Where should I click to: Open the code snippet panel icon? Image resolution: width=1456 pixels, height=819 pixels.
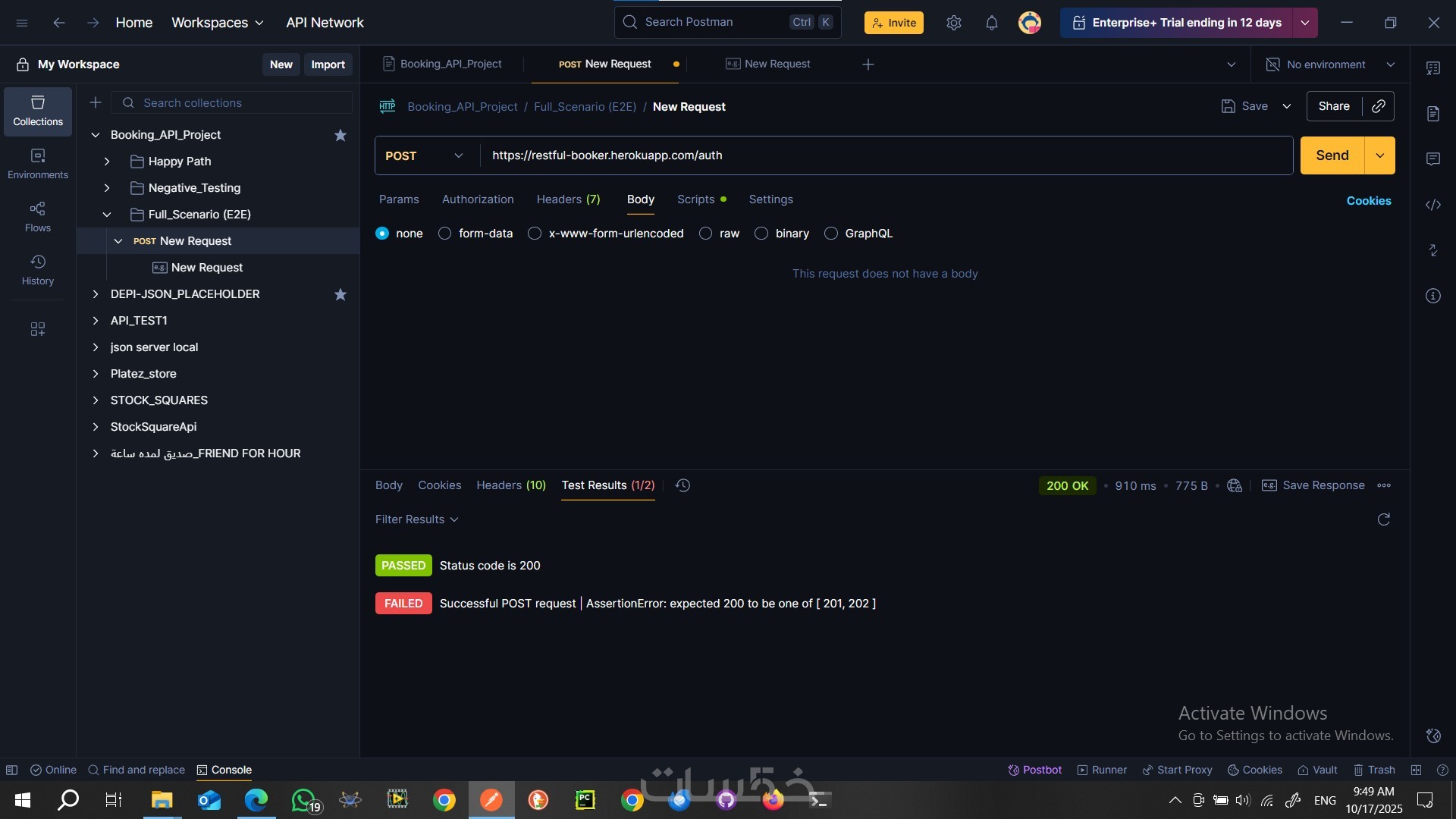[x=1432, y=205]
